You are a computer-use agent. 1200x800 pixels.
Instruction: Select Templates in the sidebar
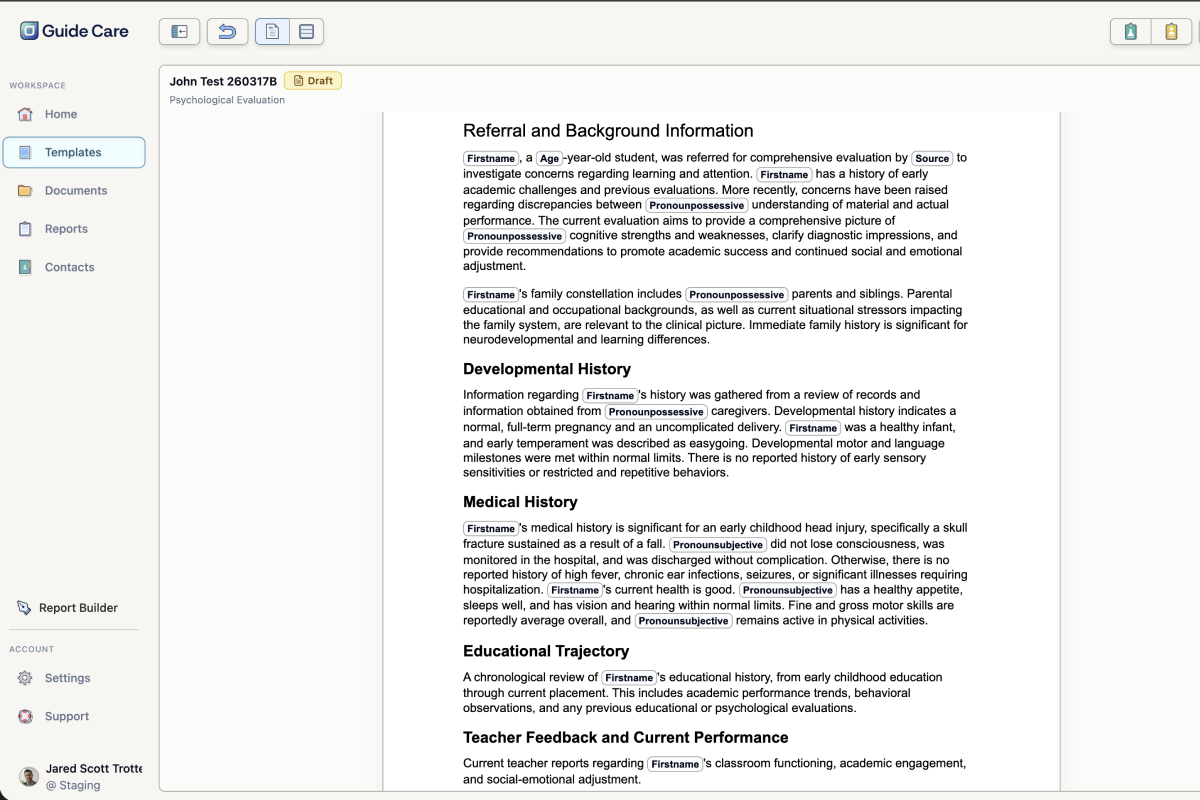(x=74, y=152)
